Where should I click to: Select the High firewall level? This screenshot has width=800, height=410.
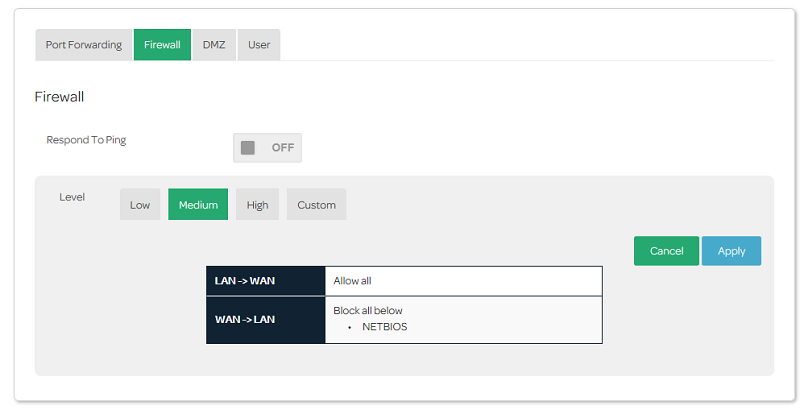[257, 204]
